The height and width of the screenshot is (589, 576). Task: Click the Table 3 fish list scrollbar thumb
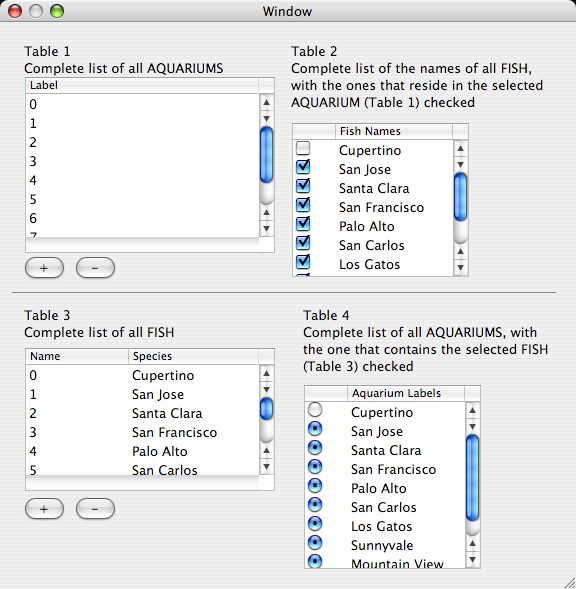click(x=266, y=409)
